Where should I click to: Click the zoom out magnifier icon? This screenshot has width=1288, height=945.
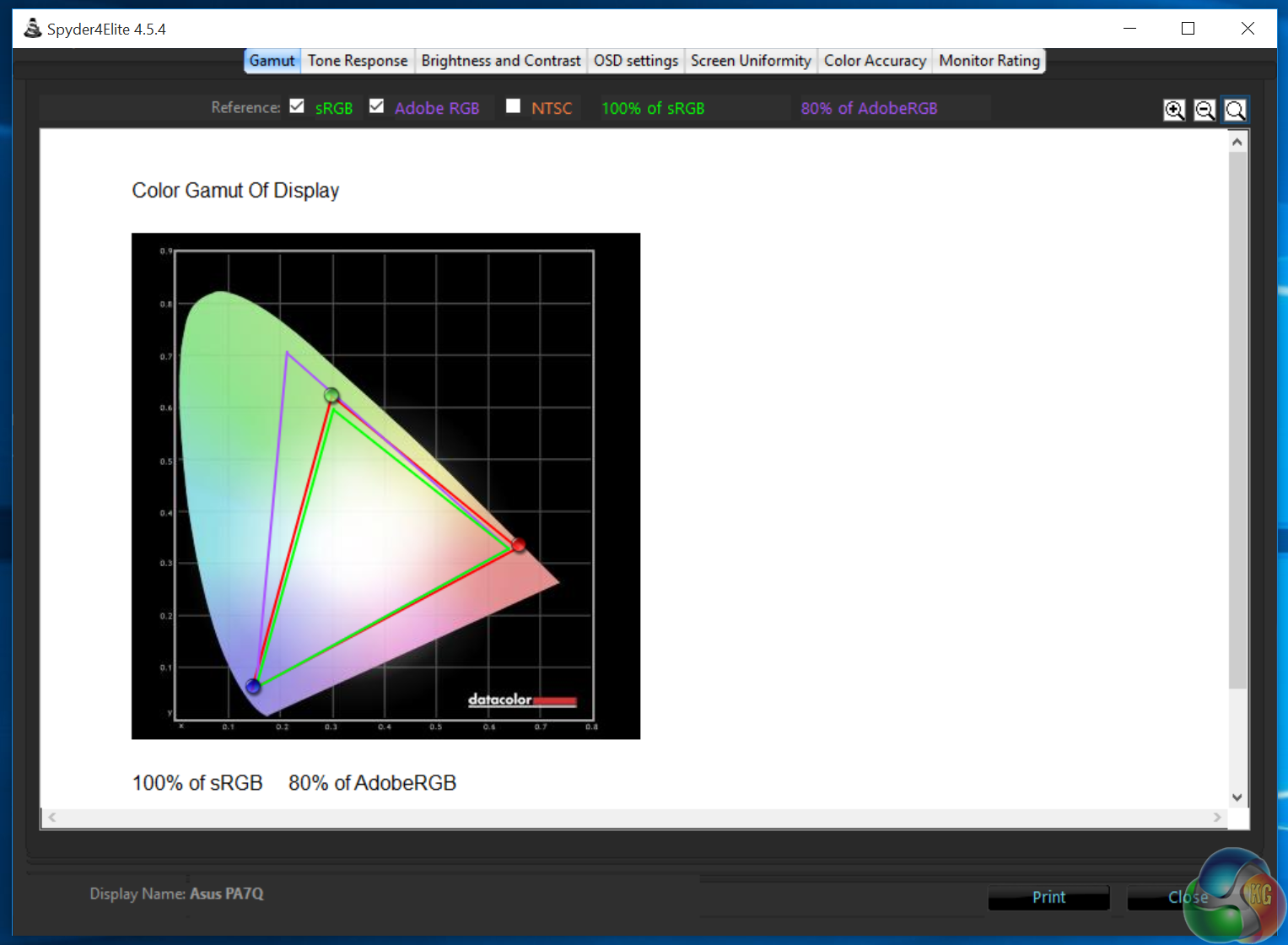coord(1204,110)
